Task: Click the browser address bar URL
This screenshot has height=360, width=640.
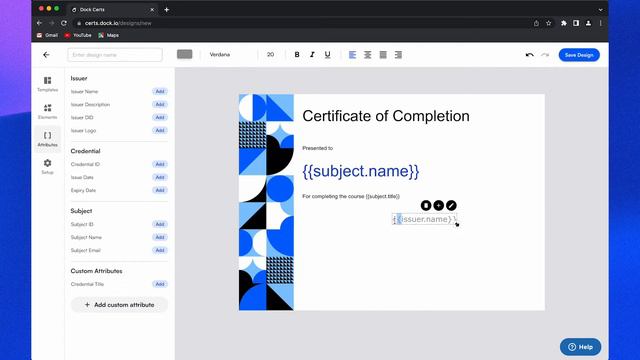Action: pyautogui.click(x=118, y=23)
